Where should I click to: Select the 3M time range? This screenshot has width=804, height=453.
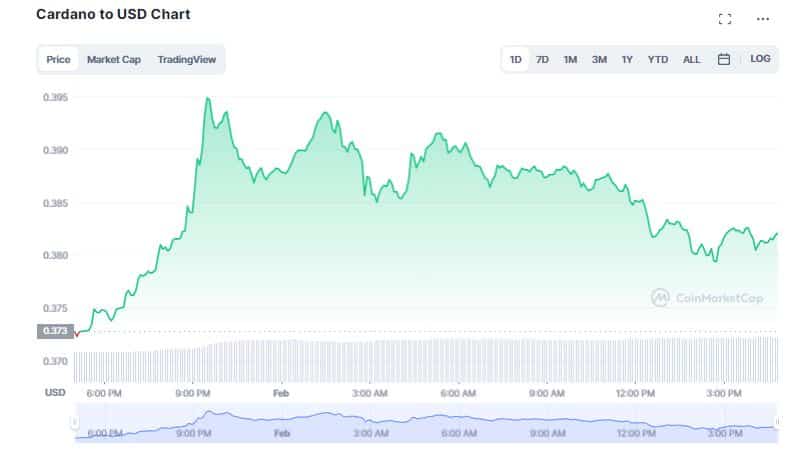599,60
